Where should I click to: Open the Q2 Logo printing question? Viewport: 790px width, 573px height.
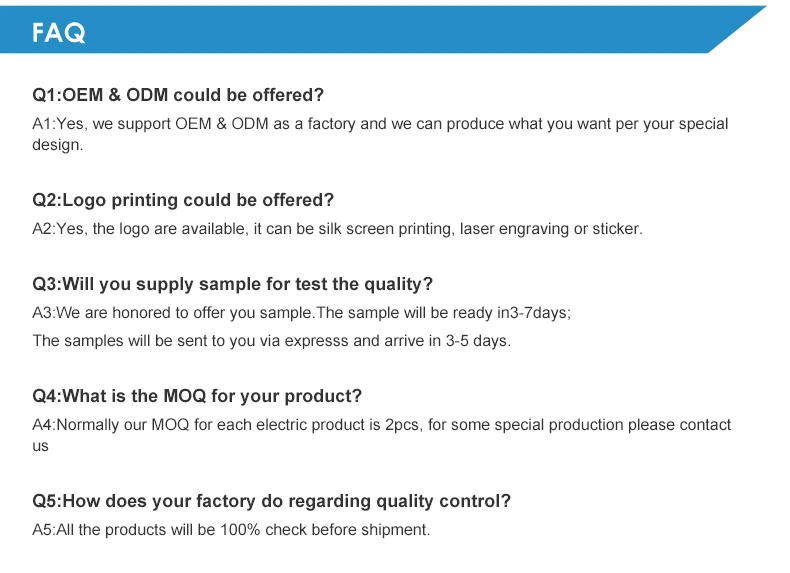[183, 200]
